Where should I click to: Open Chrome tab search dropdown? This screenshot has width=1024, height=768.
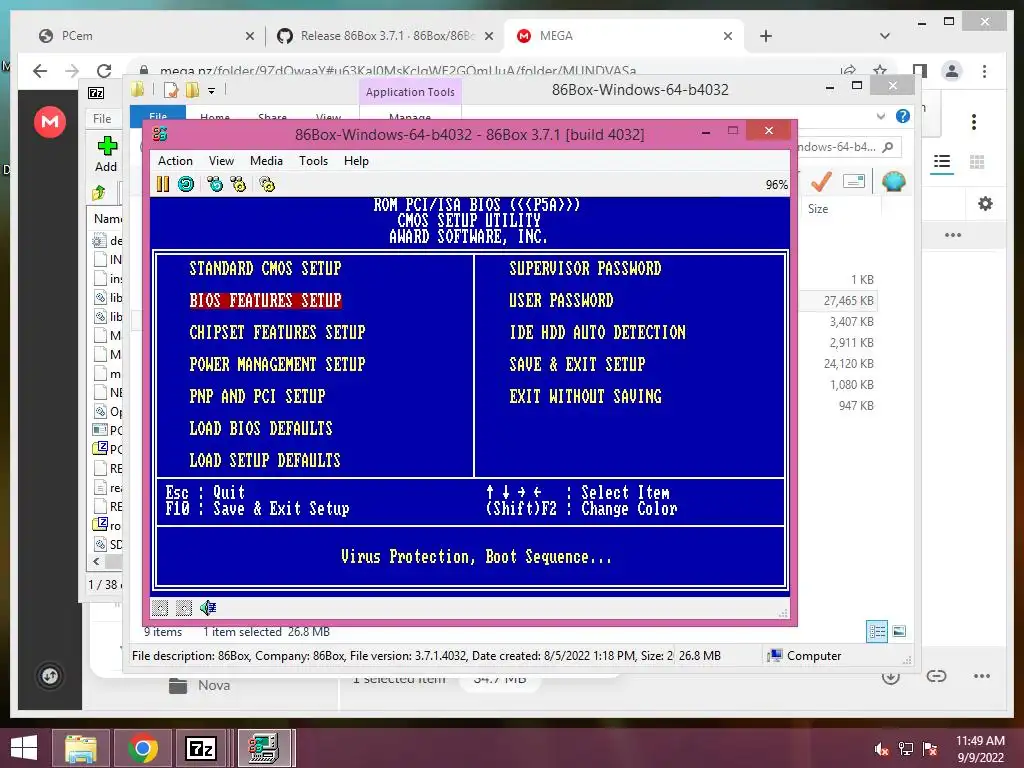tap(885, 36)
